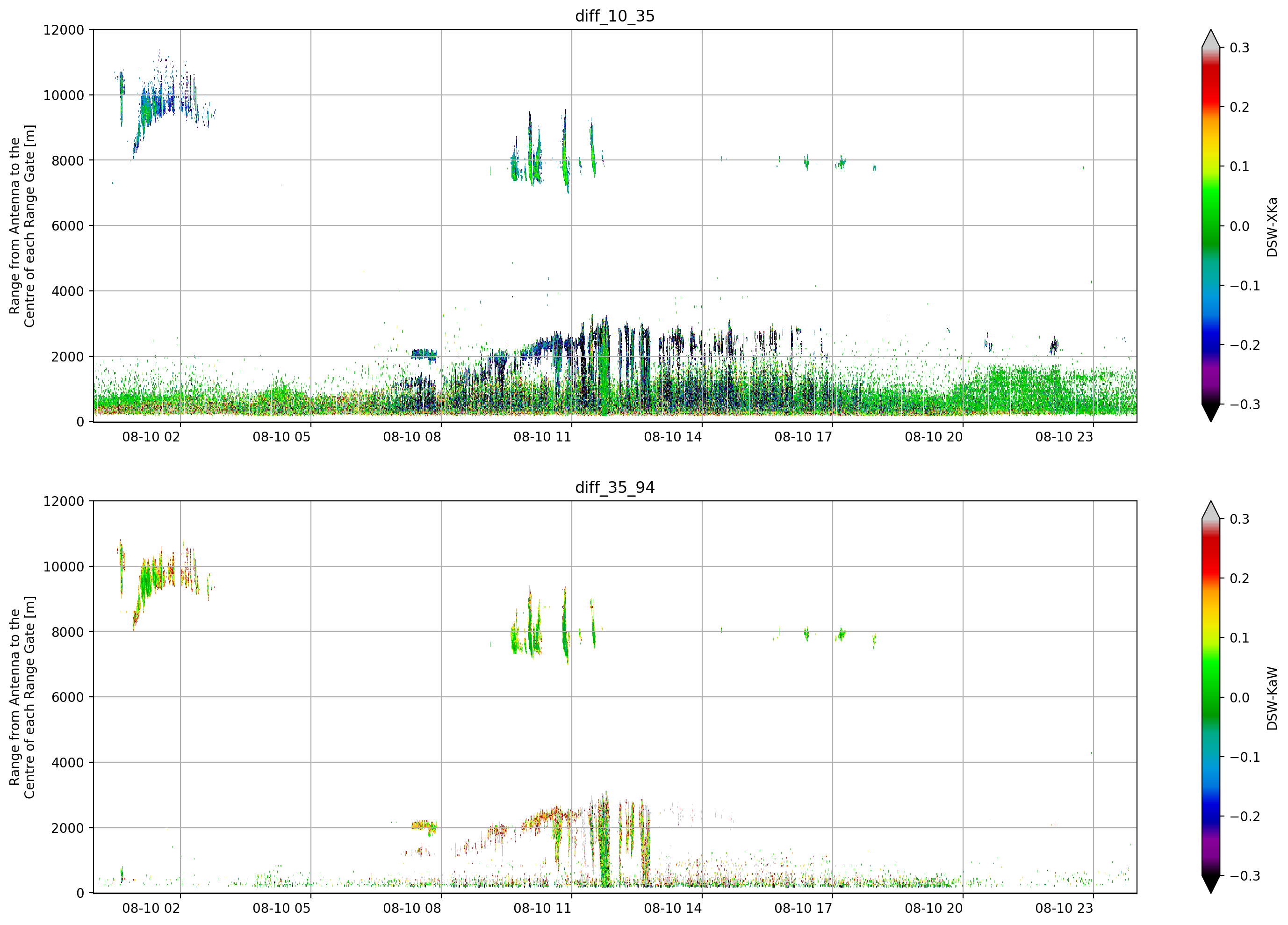Screen dimensions: 1288x925
Task: Click the diff_35_94 plot title
Action: 614,487
